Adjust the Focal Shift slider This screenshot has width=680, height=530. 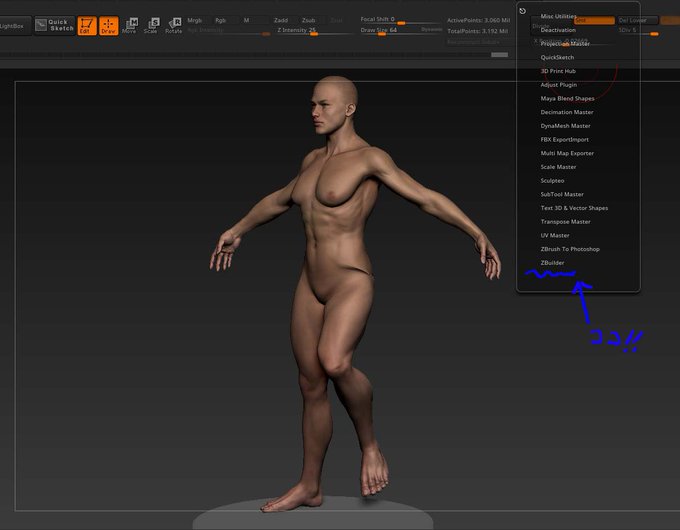[x=400, y=20]
